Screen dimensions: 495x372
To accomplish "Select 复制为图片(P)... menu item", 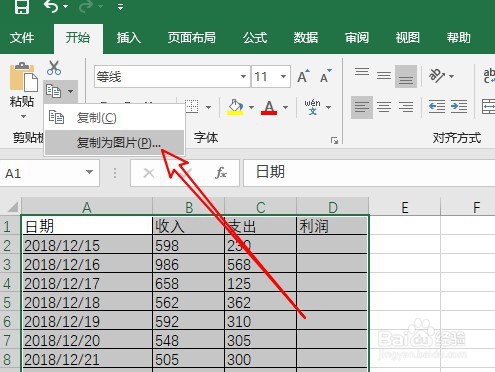I will [114, 143].
